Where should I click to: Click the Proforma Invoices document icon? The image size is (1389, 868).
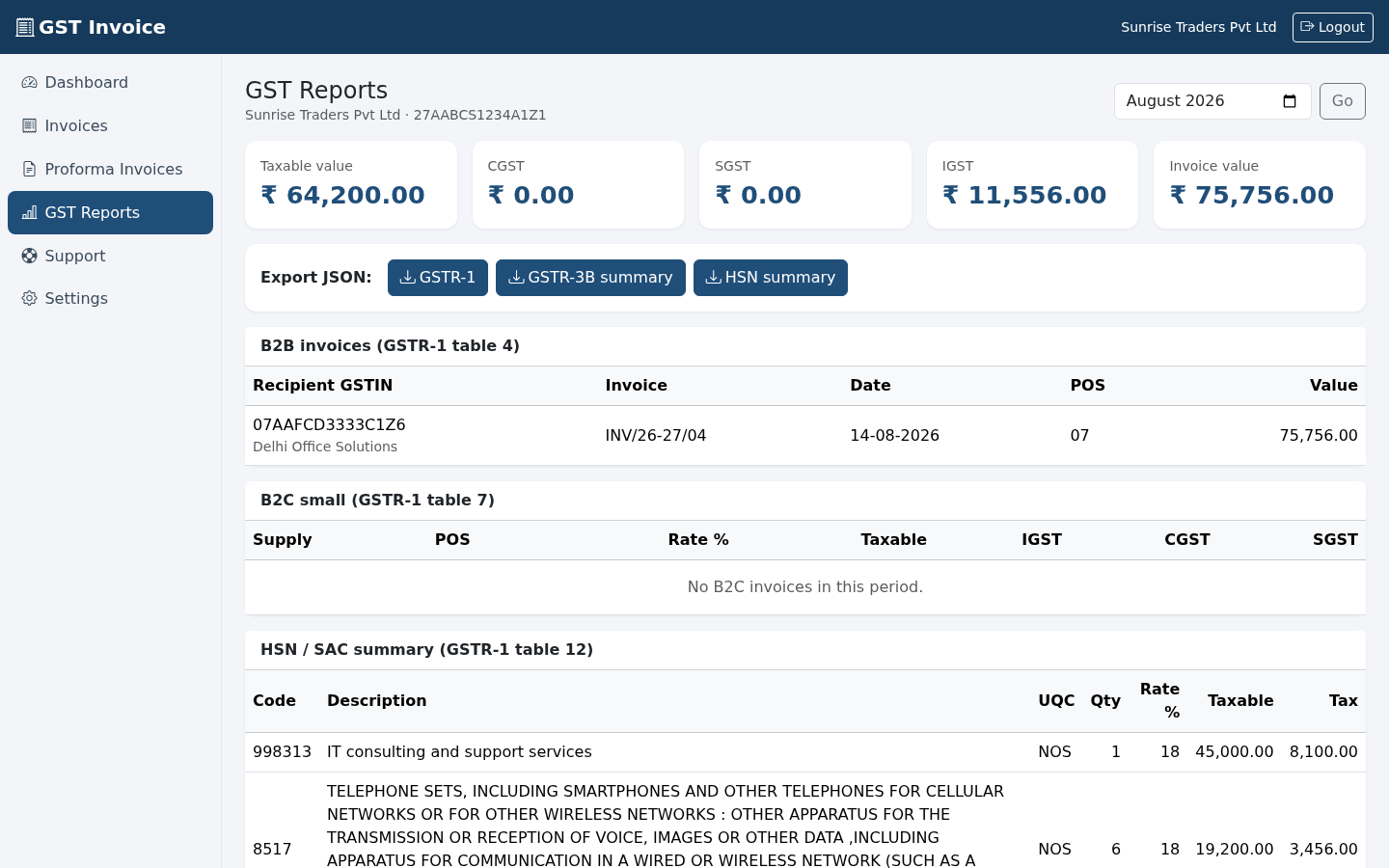pyautogui.click(x=30, y=169)
